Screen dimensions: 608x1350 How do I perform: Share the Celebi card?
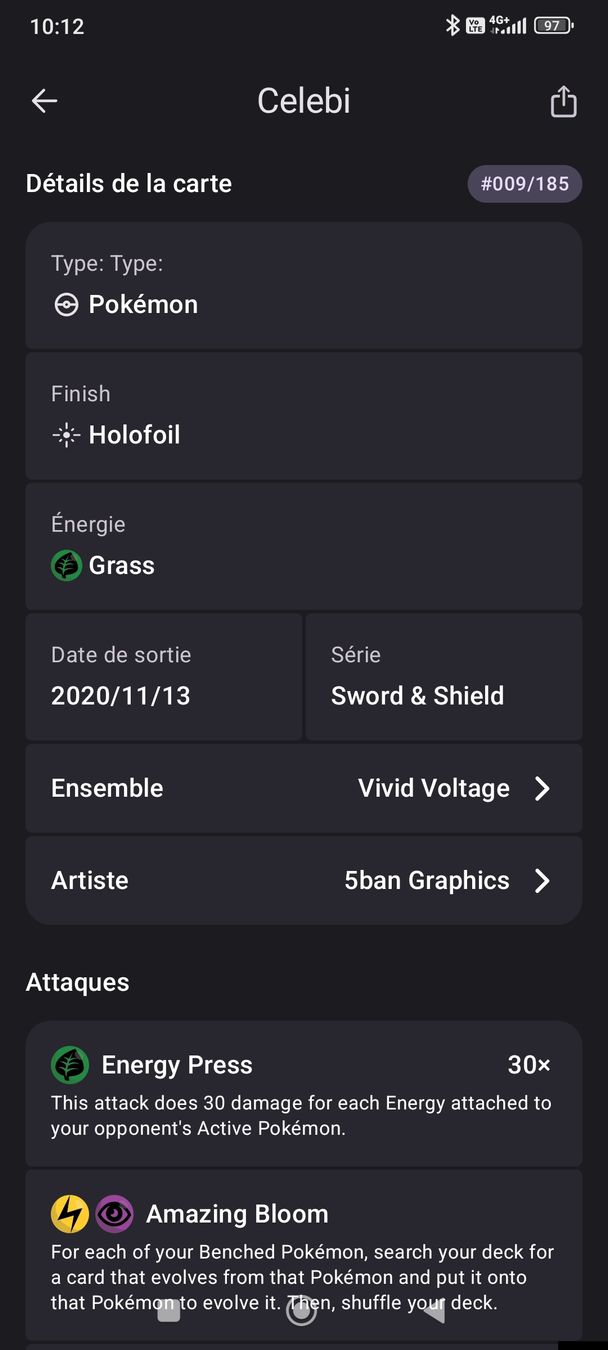coord(564,101)
